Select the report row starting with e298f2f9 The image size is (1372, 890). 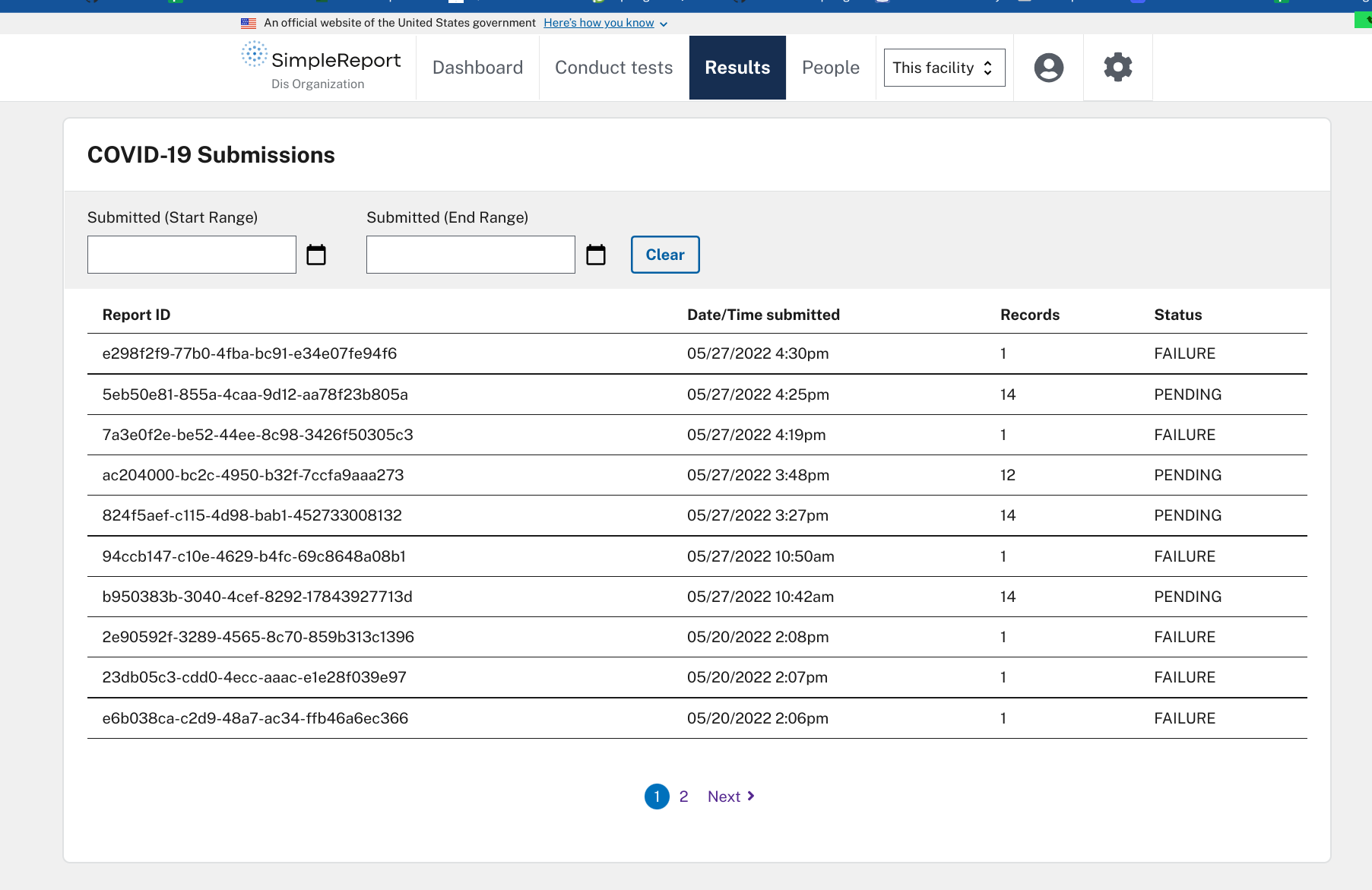point(250,353)
